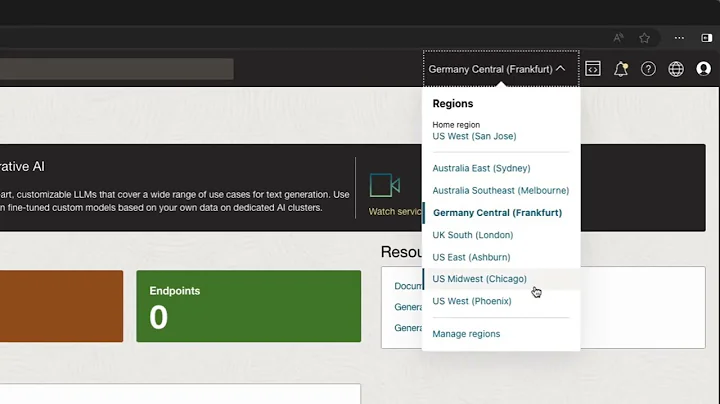Click the Watch service video link
Screen dimensions: 720x404
click(x=395, y=212)
